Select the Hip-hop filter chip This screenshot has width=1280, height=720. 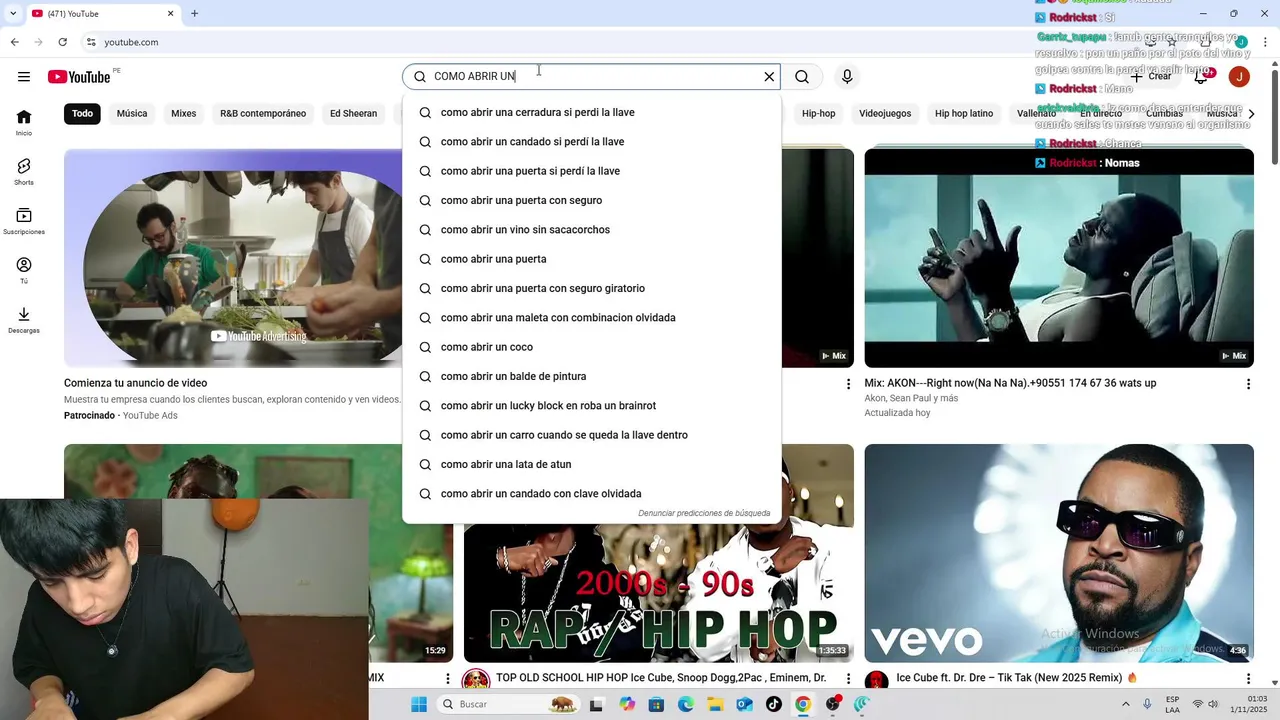(x=818, y=114)
